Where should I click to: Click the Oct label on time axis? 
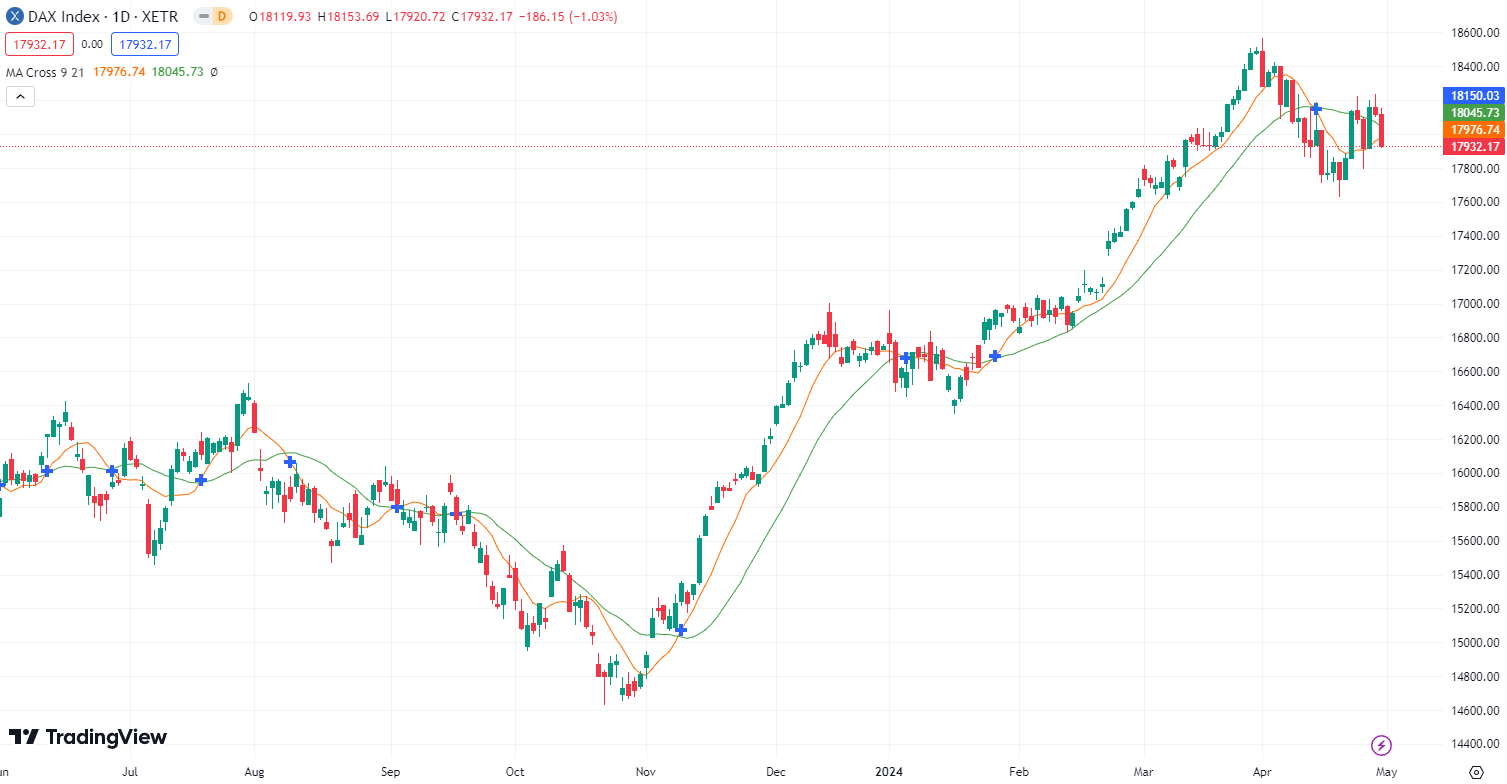[x=515, y=772]
